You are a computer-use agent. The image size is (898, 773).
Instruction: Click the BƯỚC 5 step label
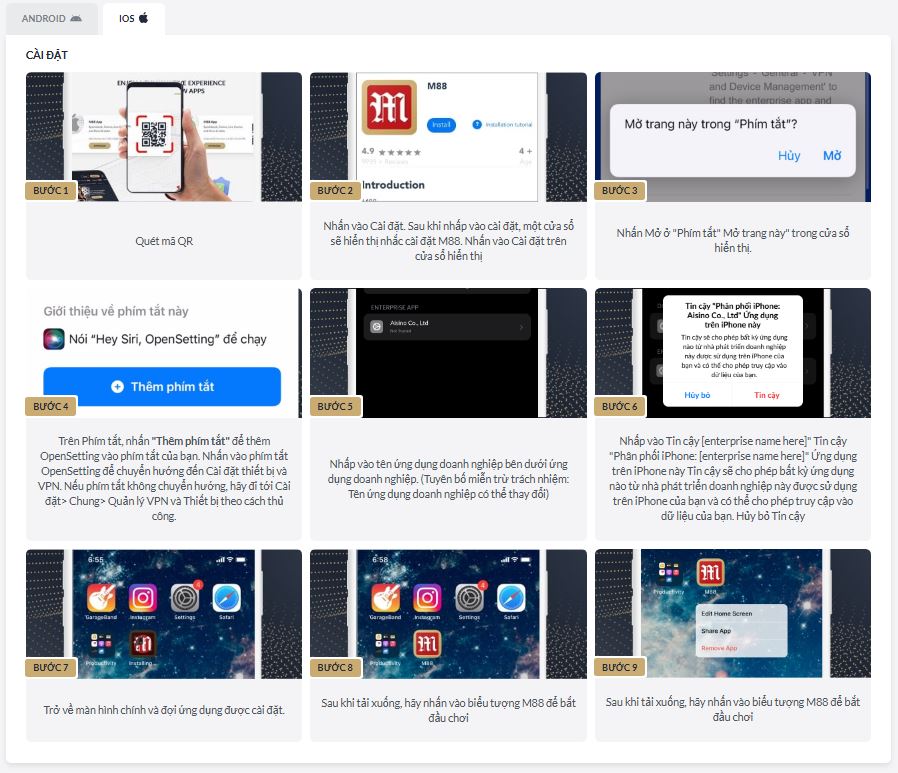335,406
